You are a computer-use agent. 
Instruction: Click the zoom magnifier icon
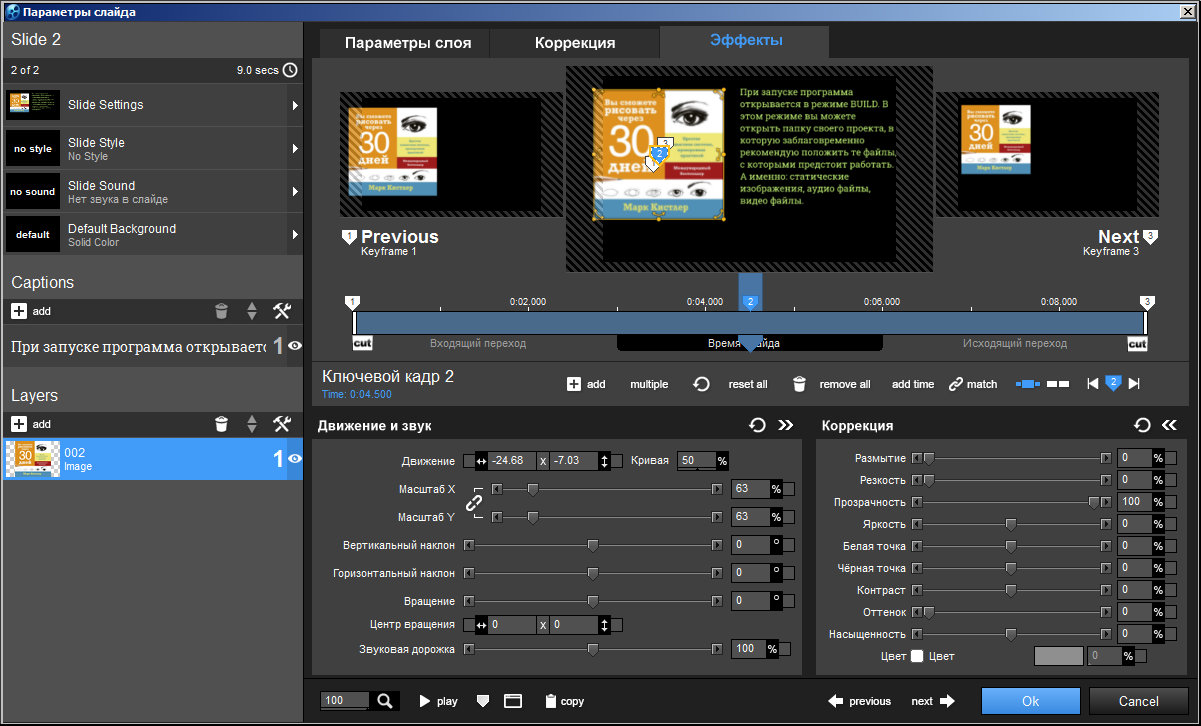(x=384, y=701)
